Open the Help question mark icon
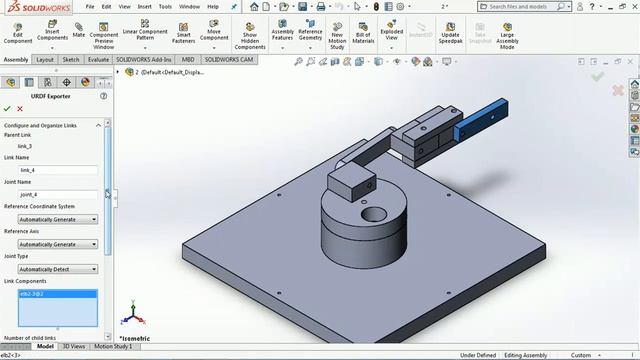The image size is (640, 360). (x=592, y=7)
